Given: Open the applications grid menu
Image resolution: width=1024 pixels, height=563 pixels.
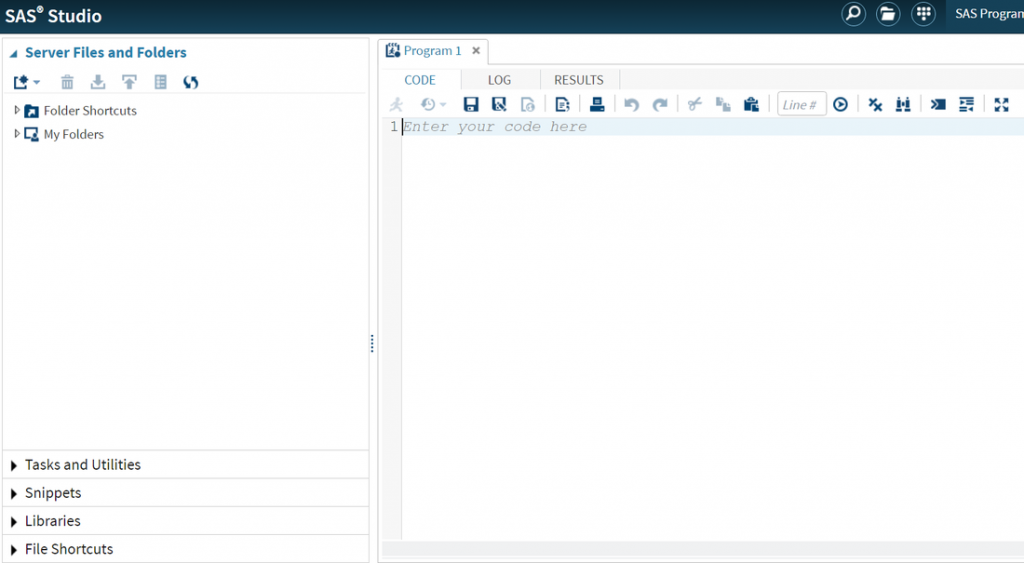Looking at the screenshot, I should [923, 14].
